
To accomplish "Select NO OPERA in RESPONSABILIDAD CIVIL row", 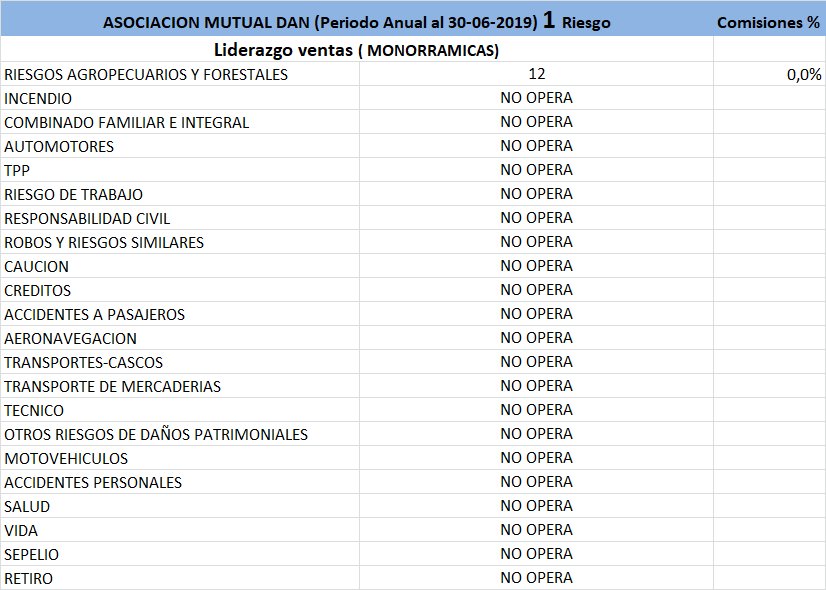I will click(536, 218).
